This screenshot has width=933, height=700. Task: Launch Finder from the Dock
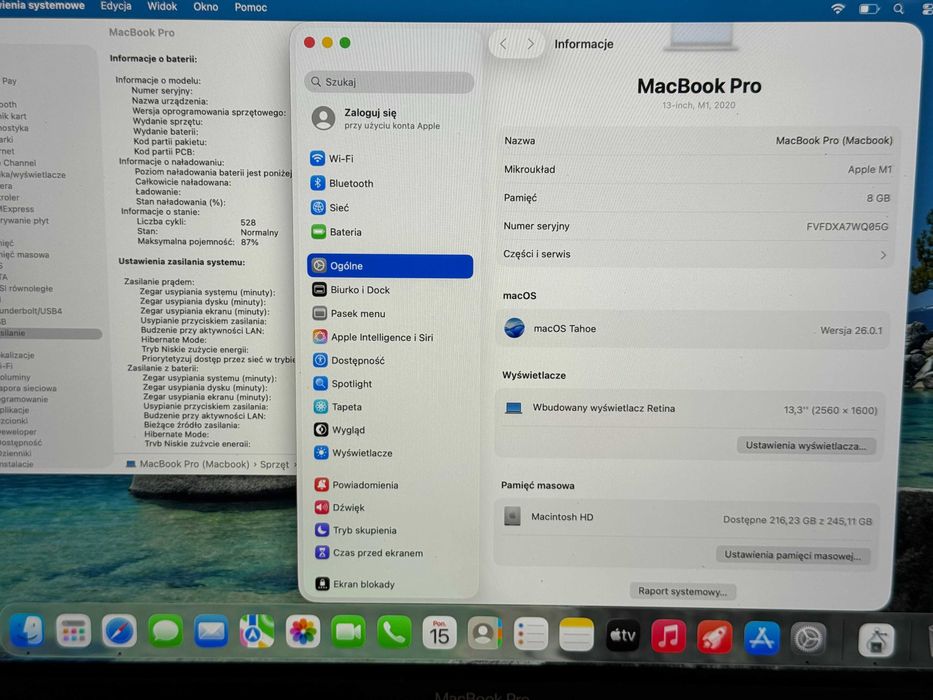[27, 631]
